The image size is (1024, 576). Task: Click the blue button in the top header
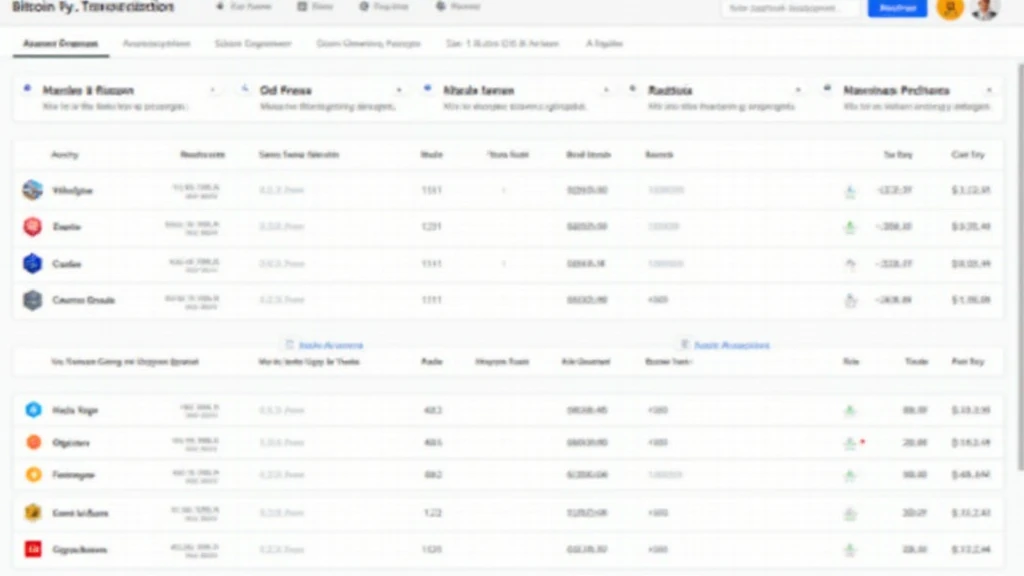click(x=897, y=9)
